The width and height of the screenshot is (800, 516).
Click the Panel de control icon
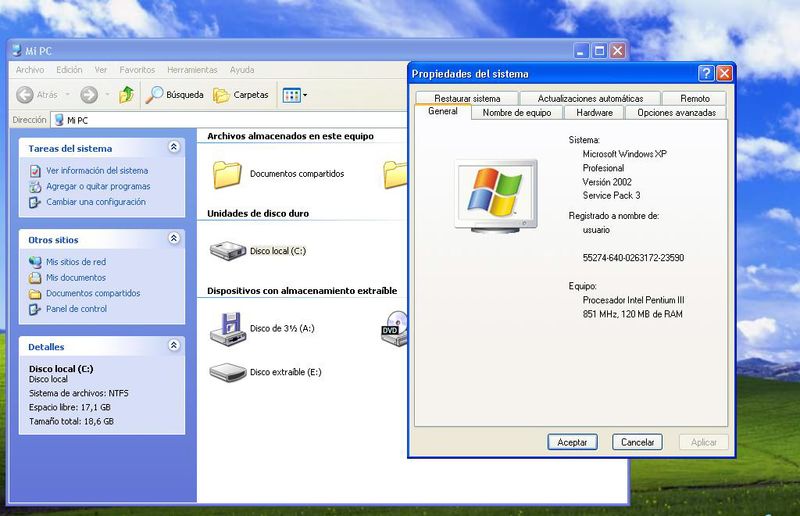click(35, 309)
